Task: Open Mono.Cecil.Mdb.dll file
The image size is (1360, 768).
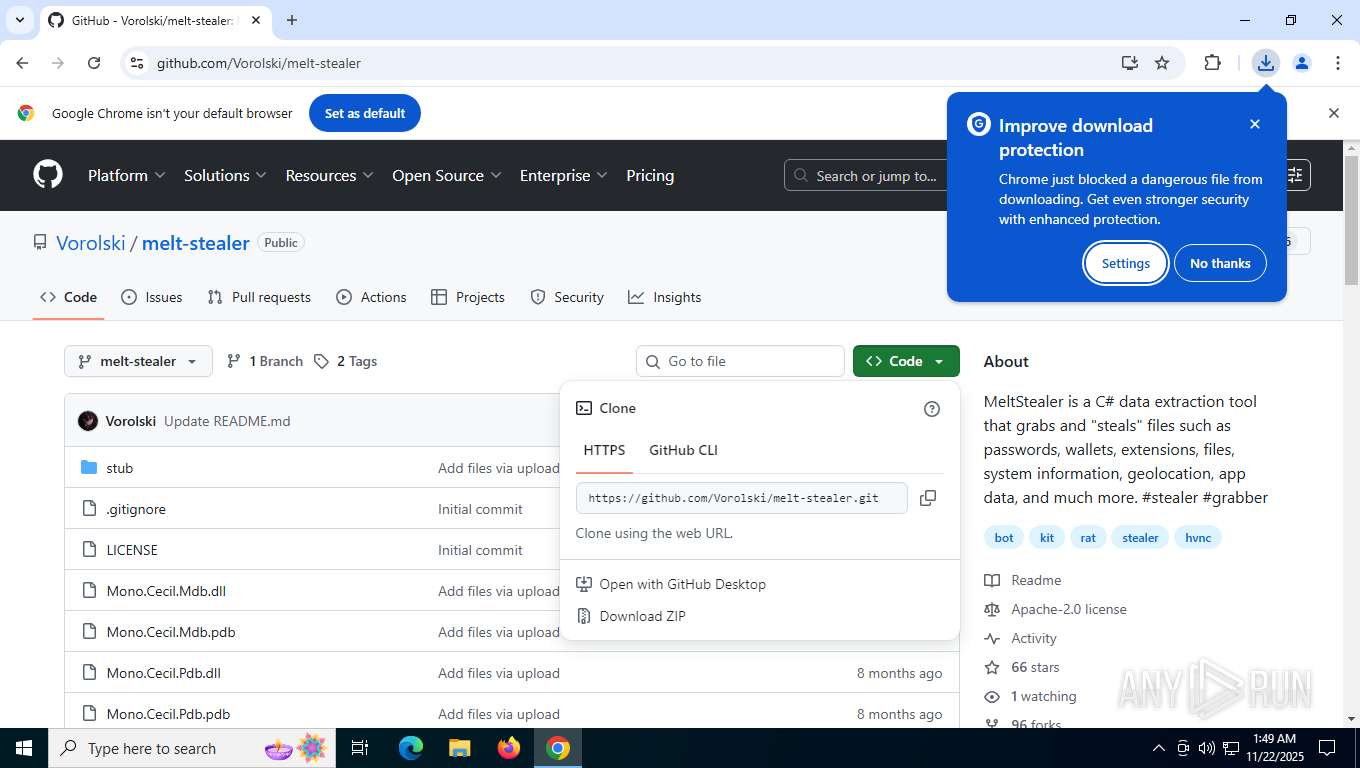Action: 166,591
